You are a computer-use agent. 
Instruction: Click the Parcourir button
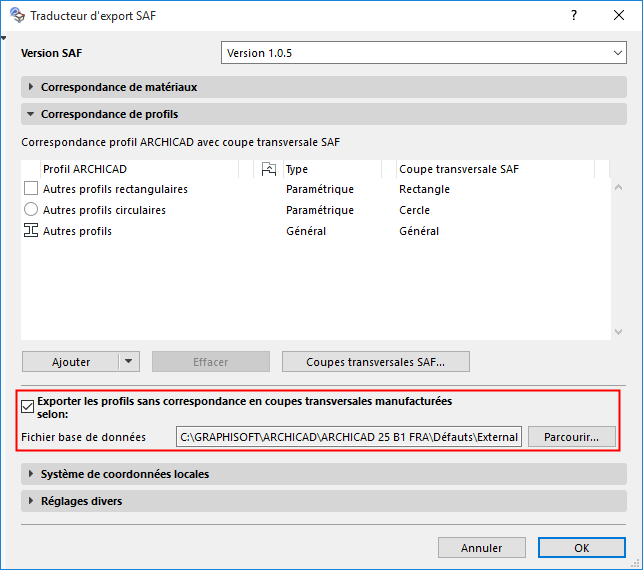(571, 437)
